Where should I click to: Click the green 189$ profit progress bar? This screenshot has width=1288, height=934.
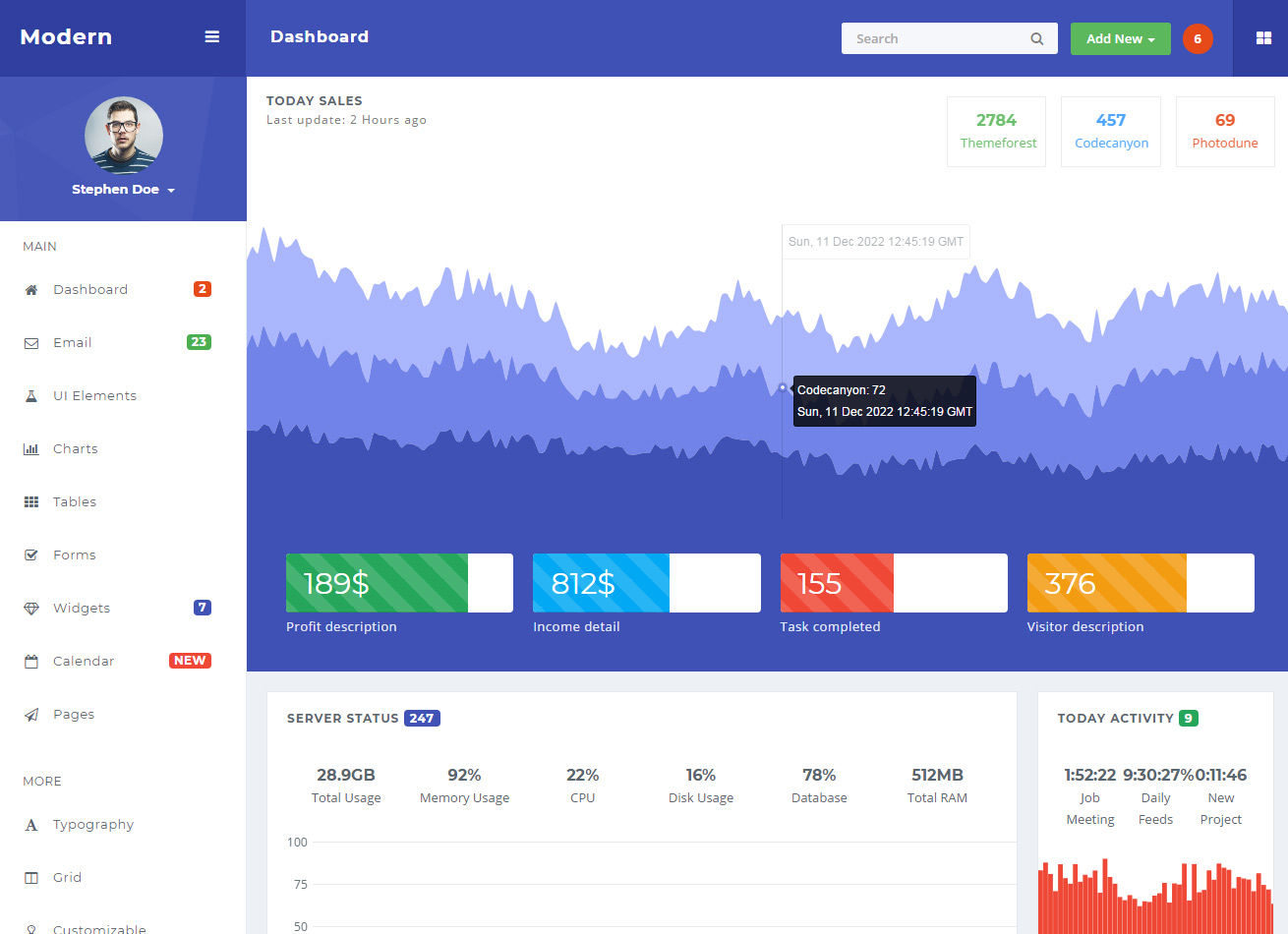click(377, 583)
